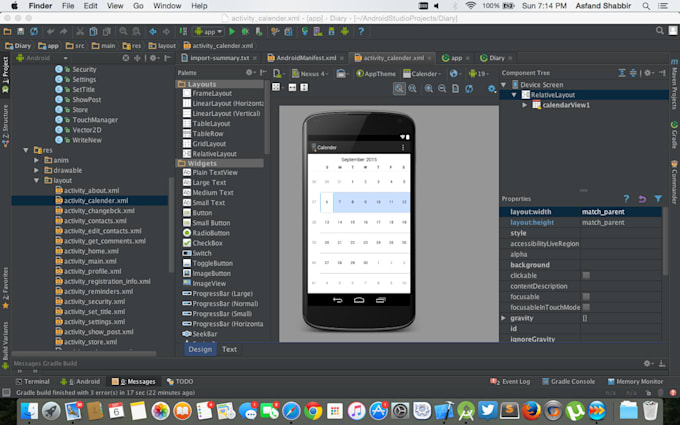Viewport: 680px width, 425px height.
Task: Open the AVD Manager icon
Action: pos(318,31)
